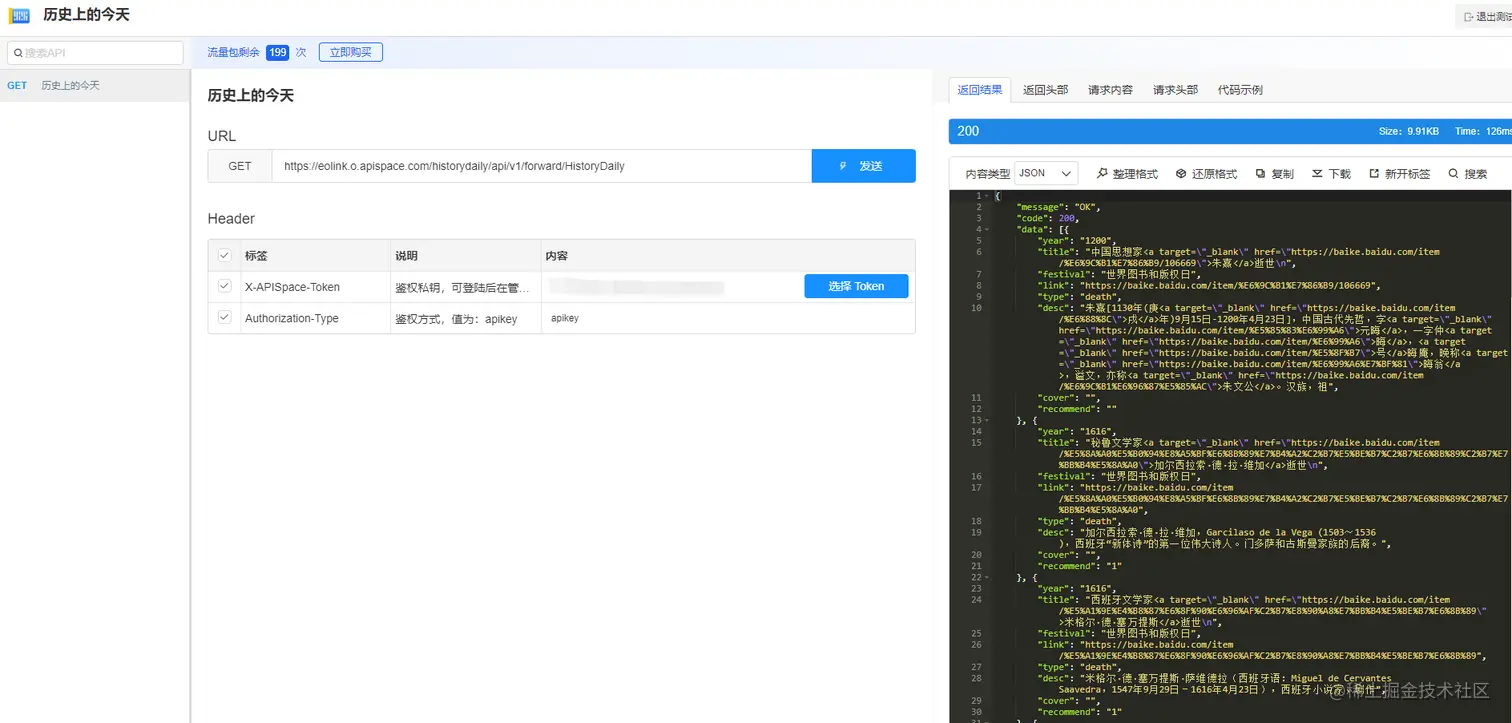Click the 复制 copy icon
The width and height of the screenshot is (1512, 723).
(x=1260, y=174)
